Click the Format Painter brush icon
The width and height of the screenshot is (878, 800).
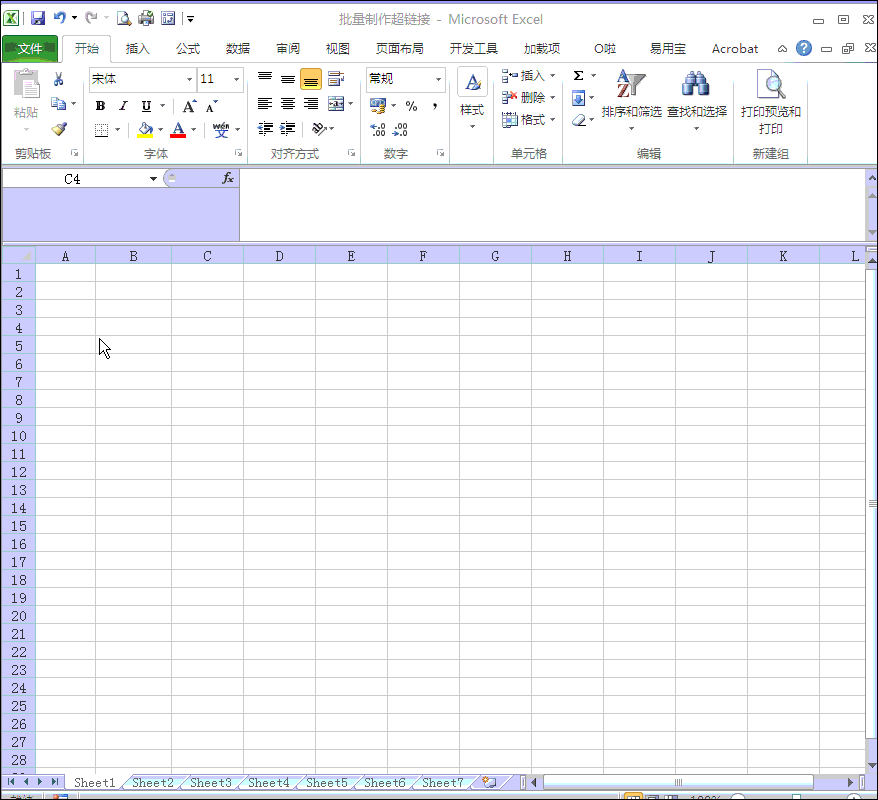point(59,129)
